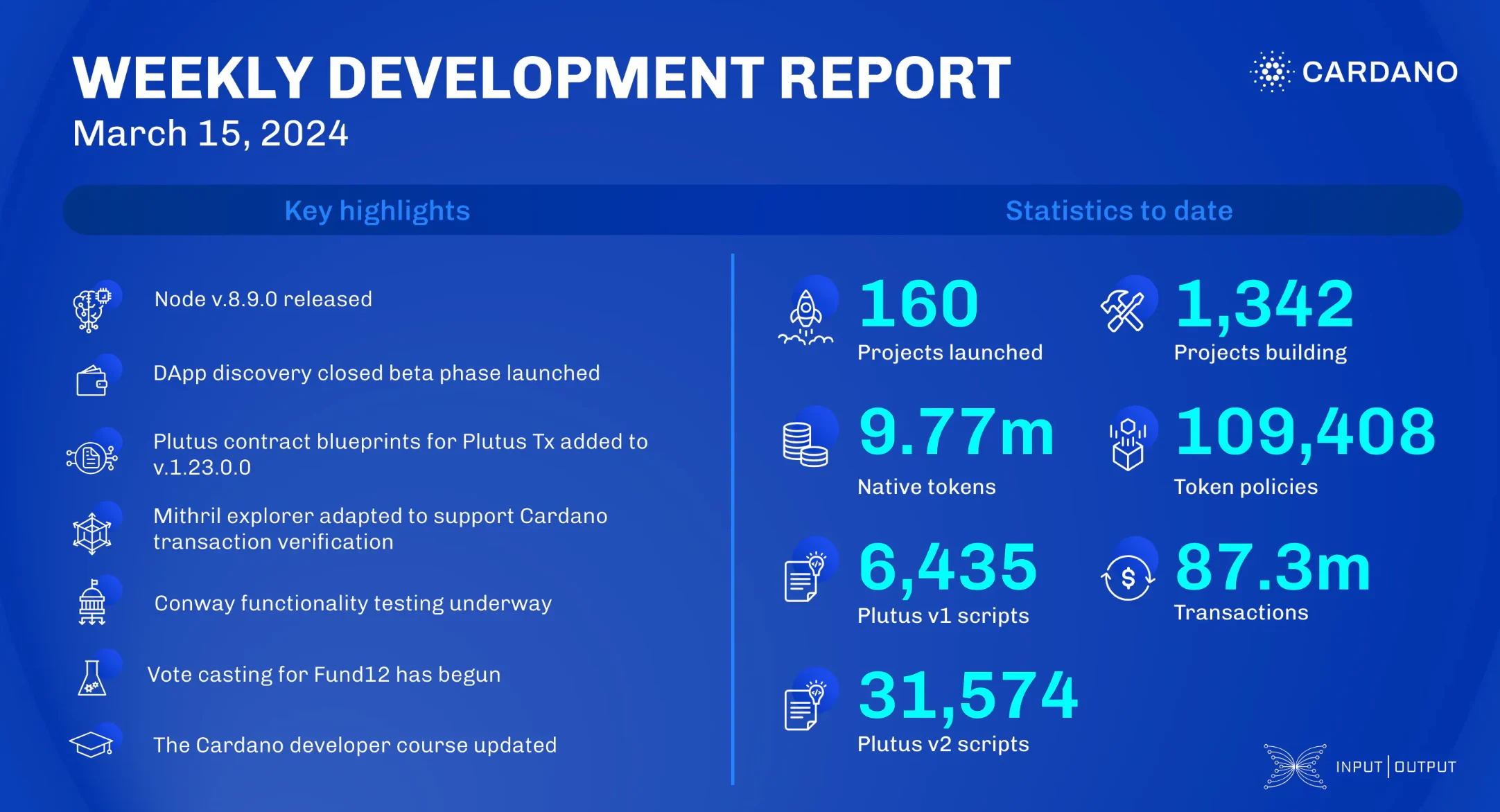Viewport: 1500px width, 812px height.
Task: Click the coin stack Native tokens icon
Action: coord(805,445)
